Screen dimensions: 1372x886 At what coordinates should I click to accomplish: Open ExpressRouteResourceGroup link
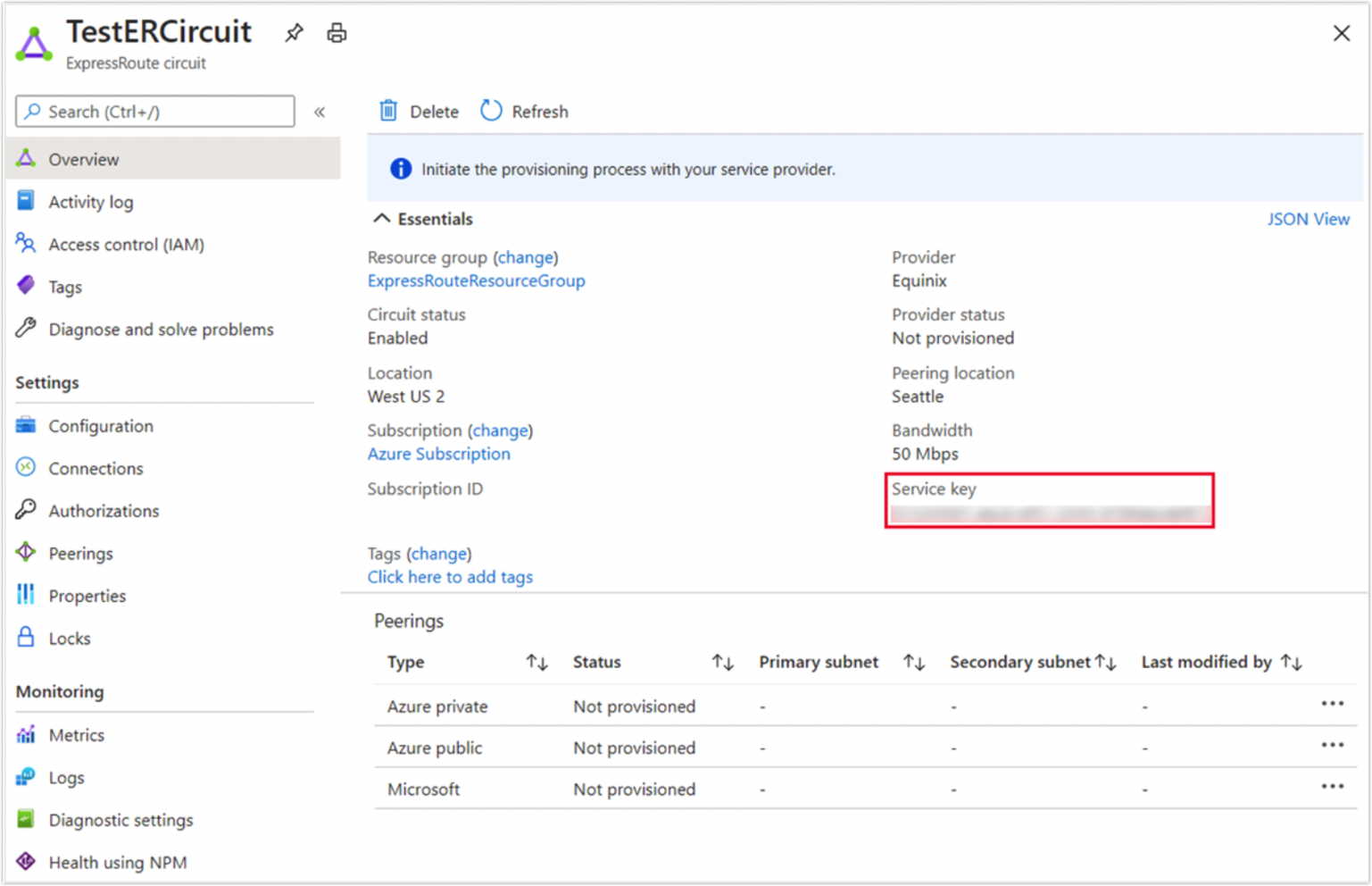pos(476,280)
